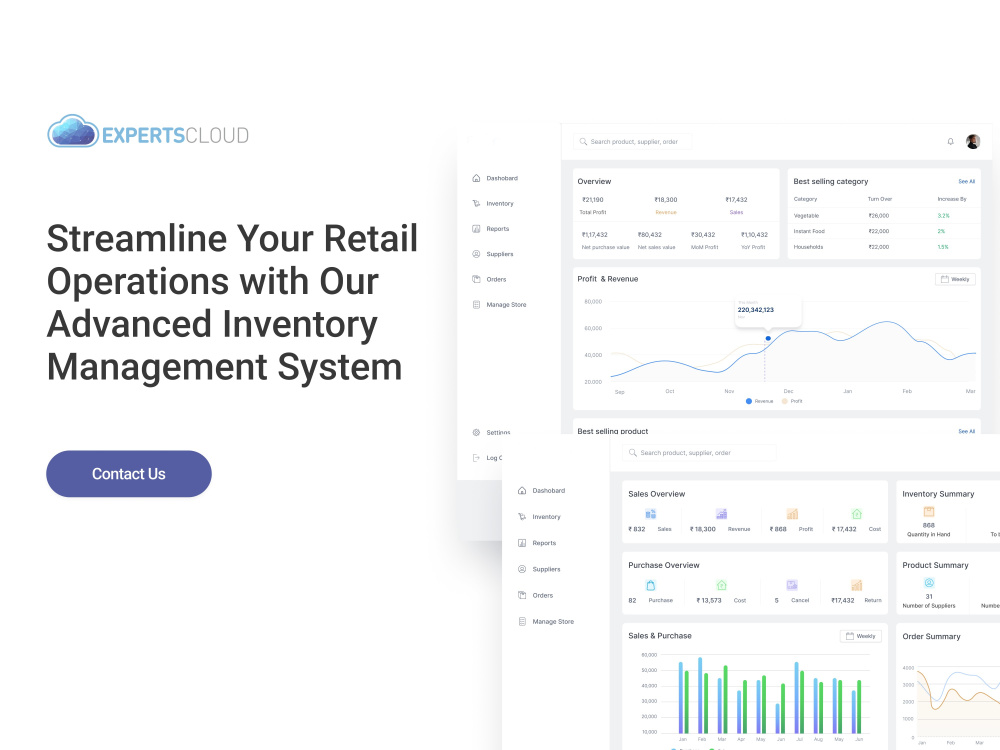The width and height of the screenshot is (1000, 750).
Task: Click the Return icon in Purchase Overview
Action: click(x=857, y=585)
